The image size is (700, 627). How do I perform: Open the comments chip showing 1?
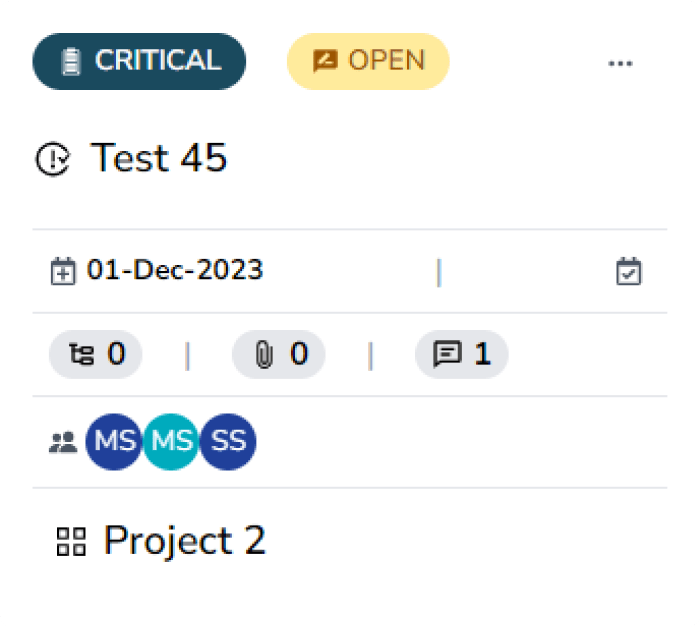(461, 354)
